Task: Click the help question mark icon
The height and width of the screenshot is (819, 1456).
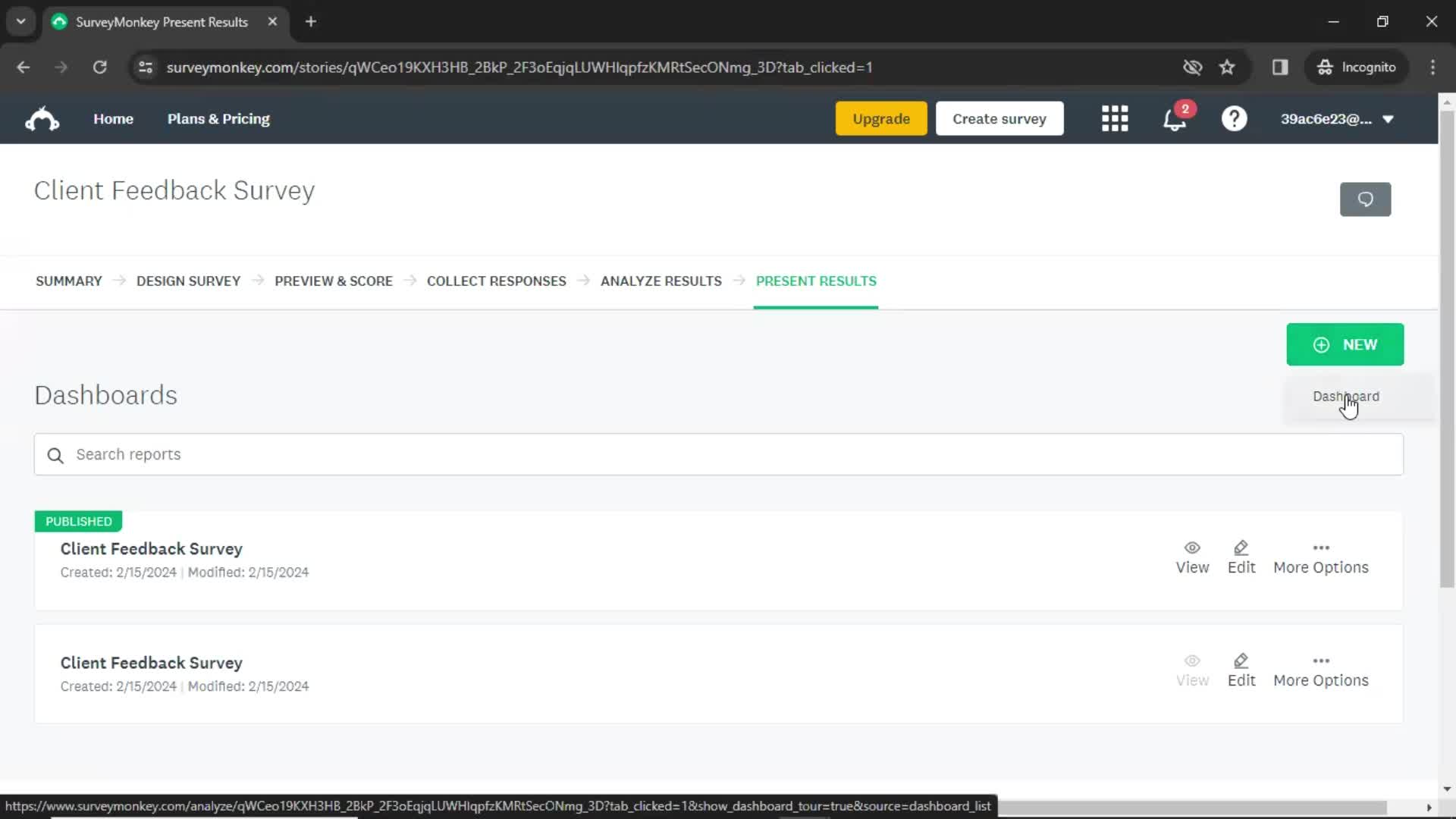Action: (1233, 119)
